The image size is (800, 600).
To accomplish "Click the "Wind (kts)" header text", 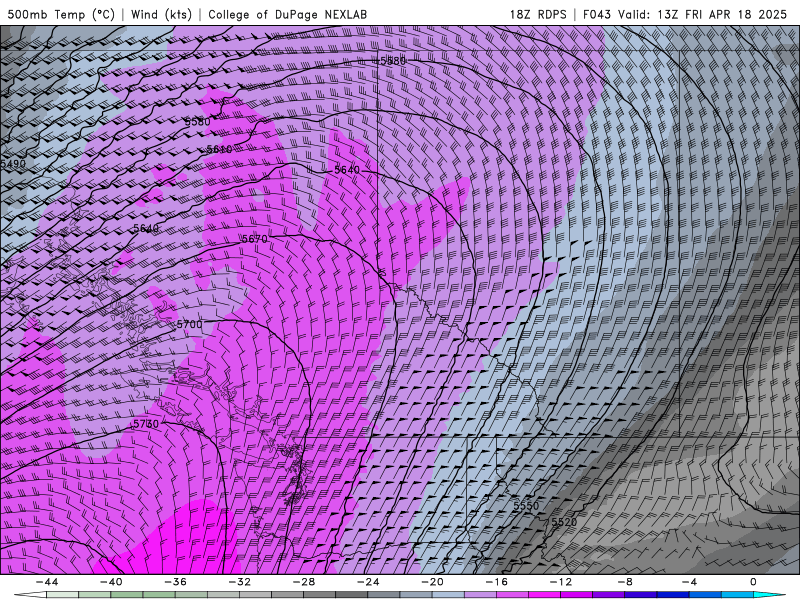I will pos(161,14).
